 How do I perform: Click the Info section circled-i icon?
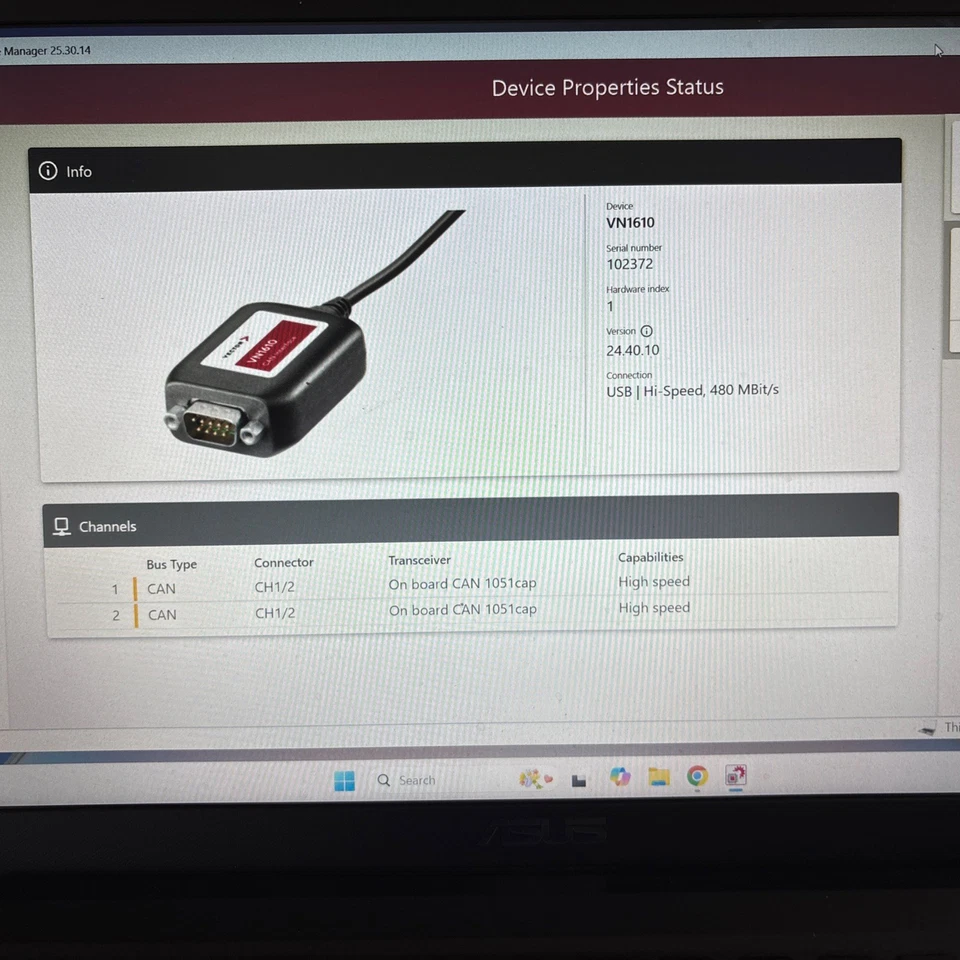(47, 171)
